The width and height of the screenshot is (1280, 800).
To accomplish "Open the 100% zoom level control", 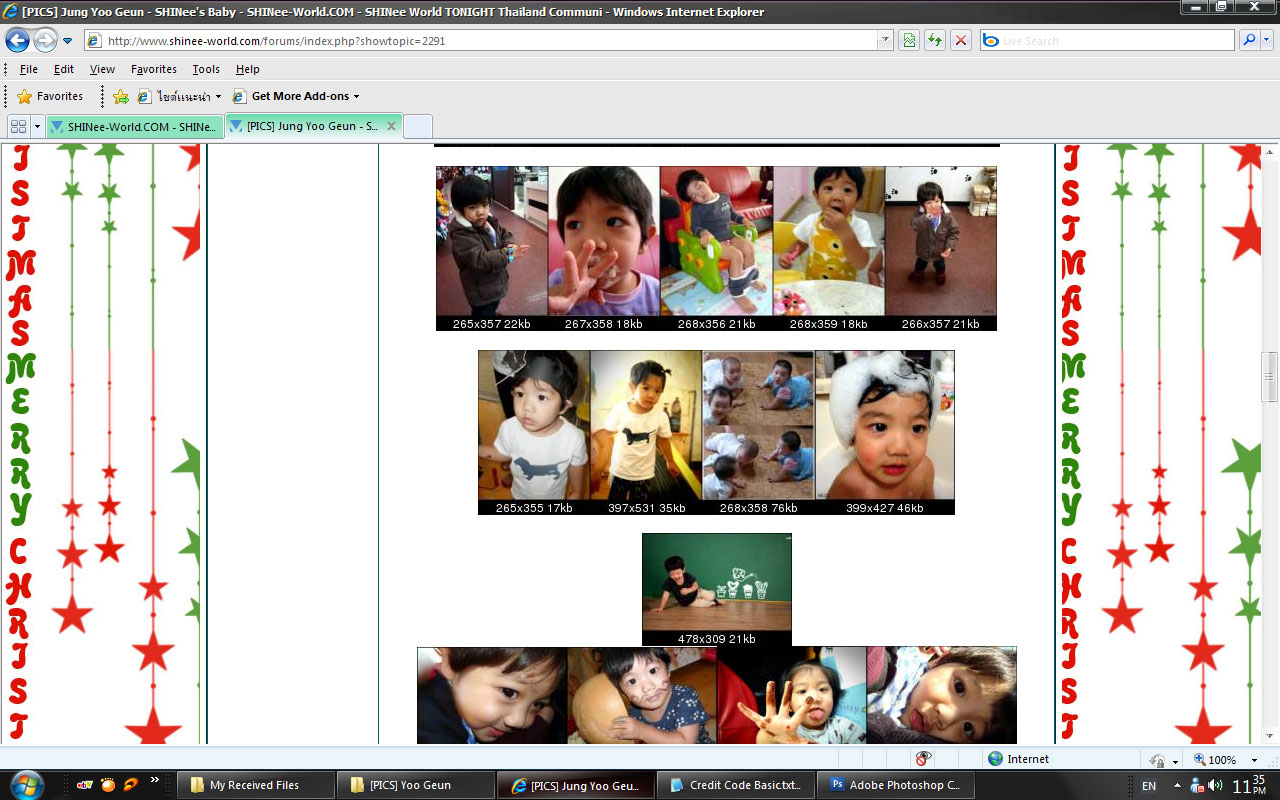I will (x=1215, y=760).
